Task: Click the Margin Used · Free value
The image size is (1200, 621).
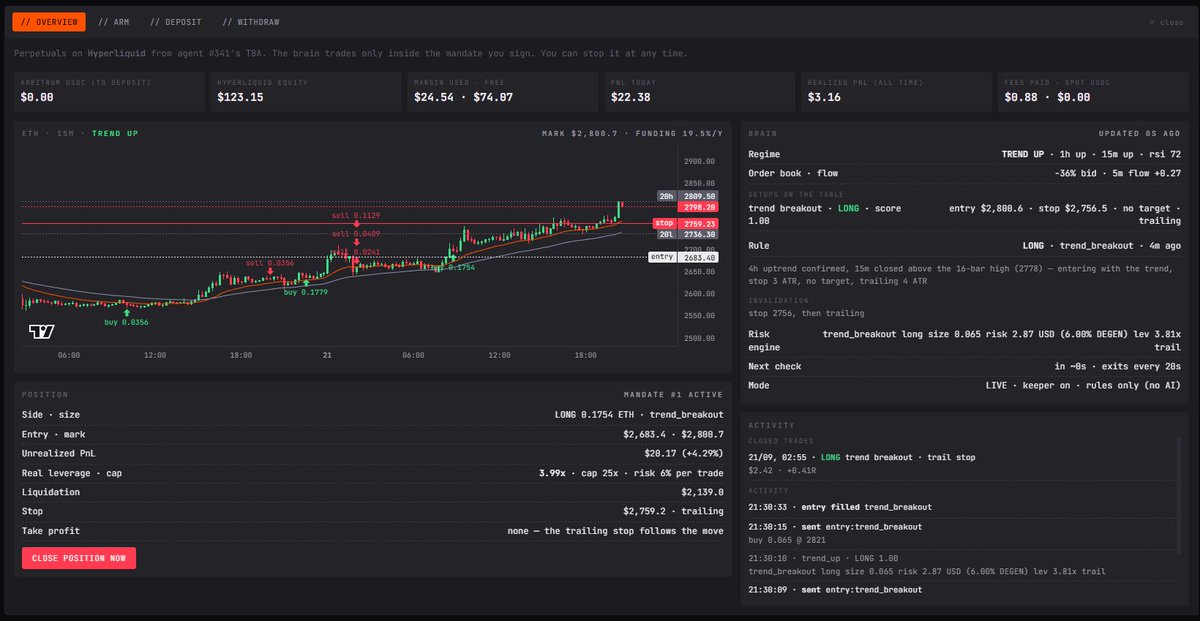Action: tap(463, 97)
